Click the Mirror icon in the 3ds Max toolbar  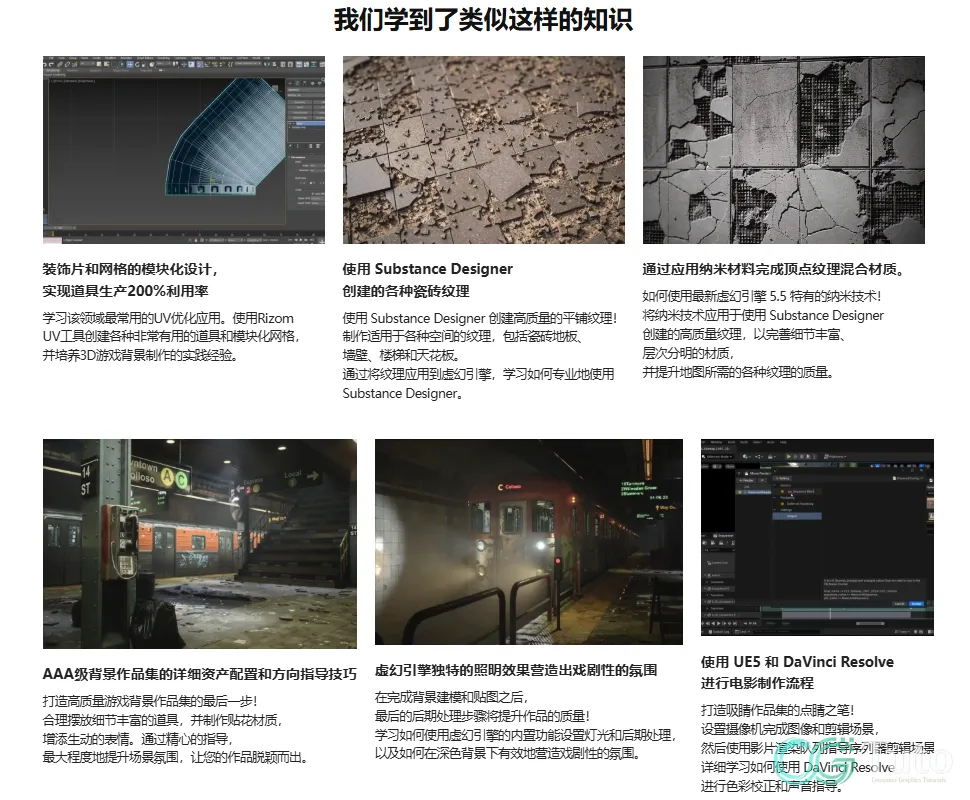coord(266,63)
